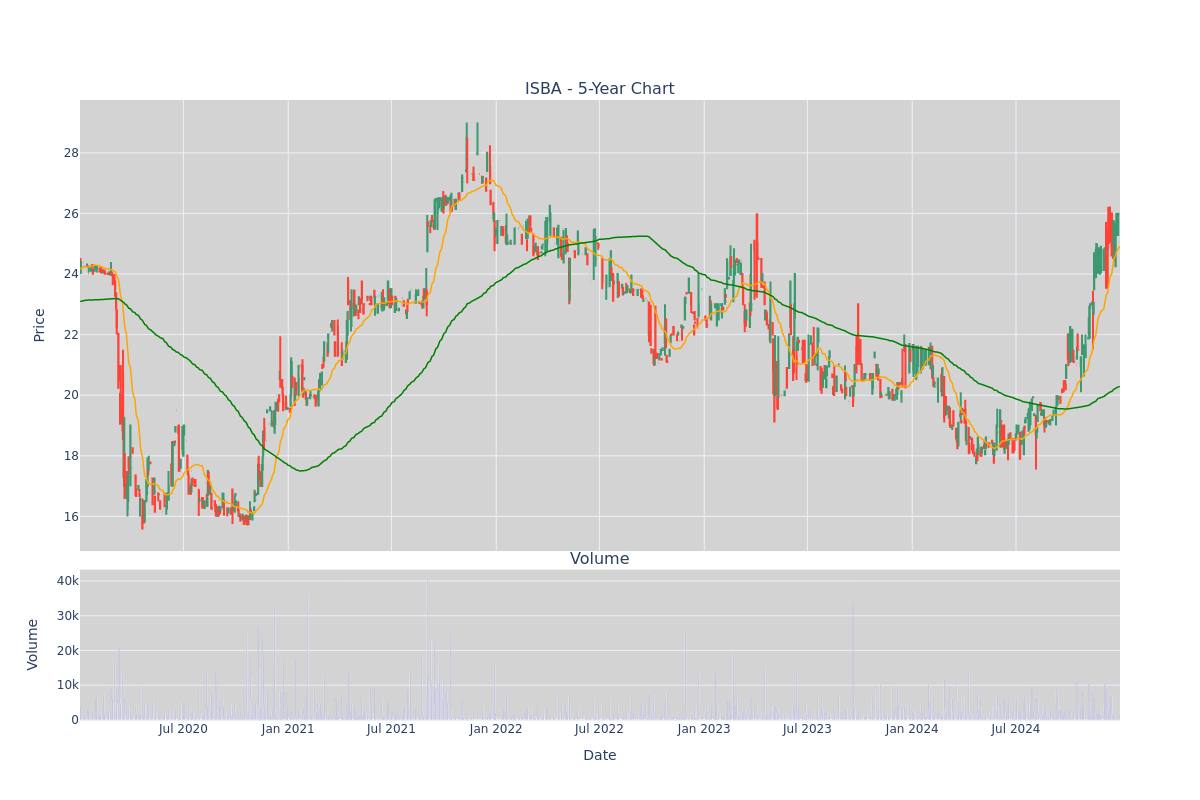Image resolution: width=1200 pixels, height=800 pixels.
Task: Click the volume tick label '20k'
Action: [x=68, y=650]
